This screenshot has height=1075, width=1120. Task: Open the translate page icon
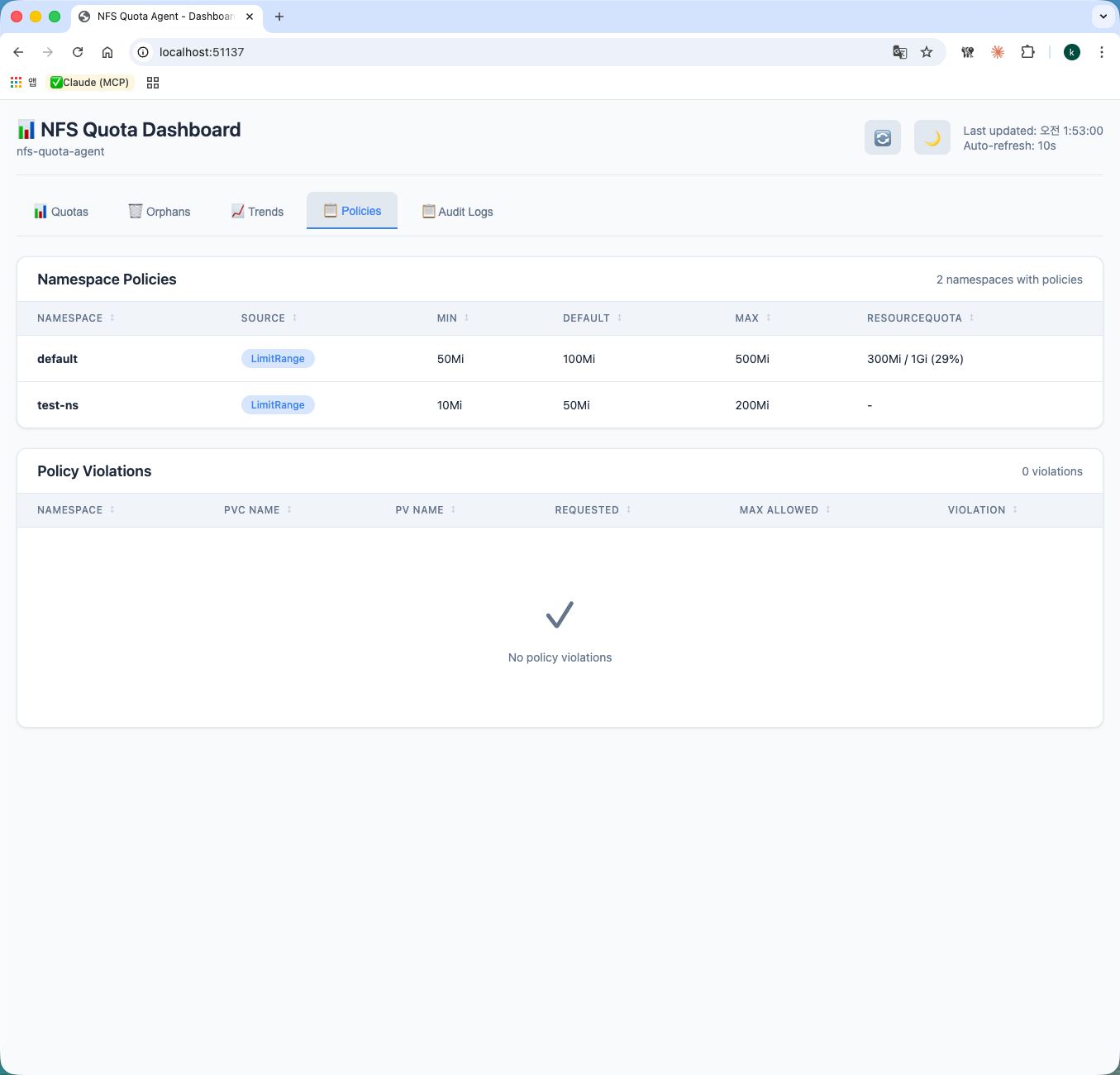pyautogui.click(x=900, y=52)
